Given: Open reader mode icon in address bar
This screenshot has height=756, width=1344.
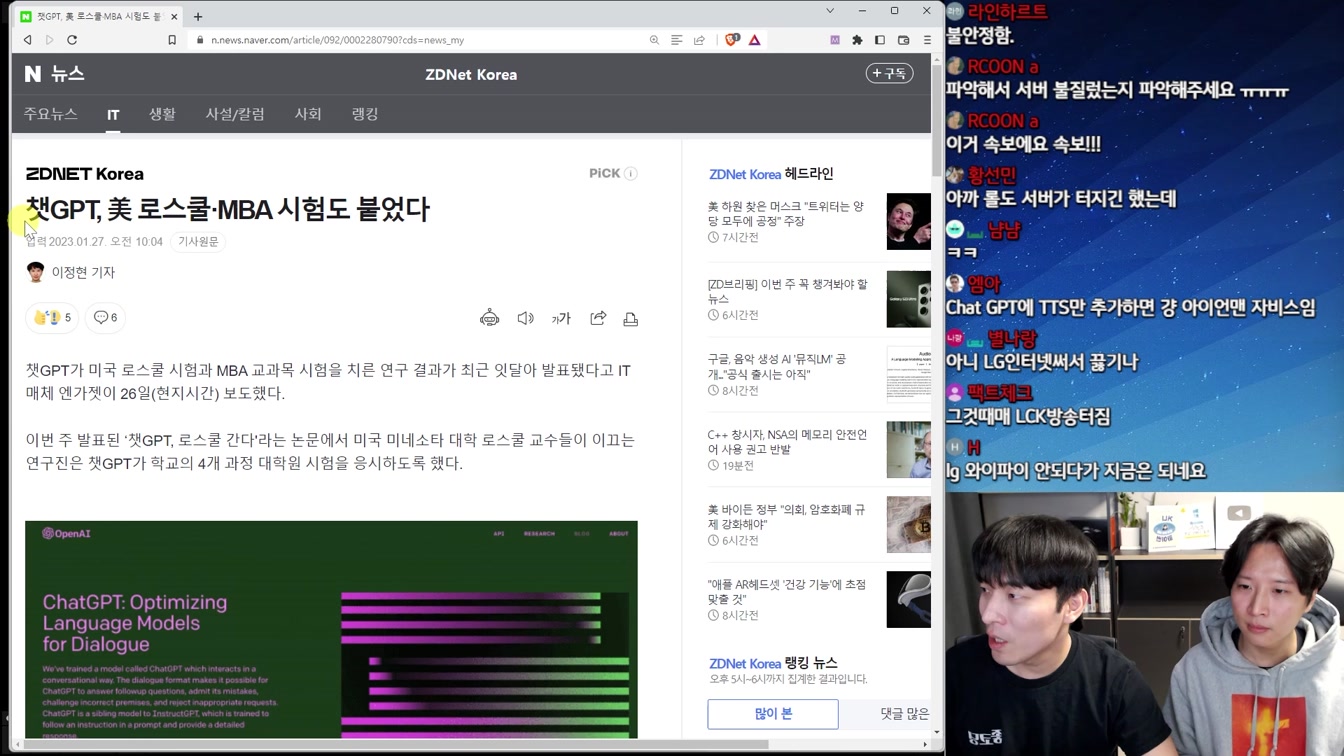Looking at the screenshot, I should [677, 40].
